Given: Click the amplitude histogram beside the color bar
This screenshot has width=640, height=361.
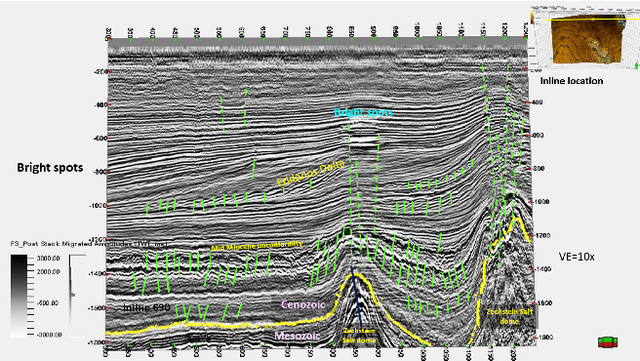Looking at the screenshot, I should tap(76, 296).
